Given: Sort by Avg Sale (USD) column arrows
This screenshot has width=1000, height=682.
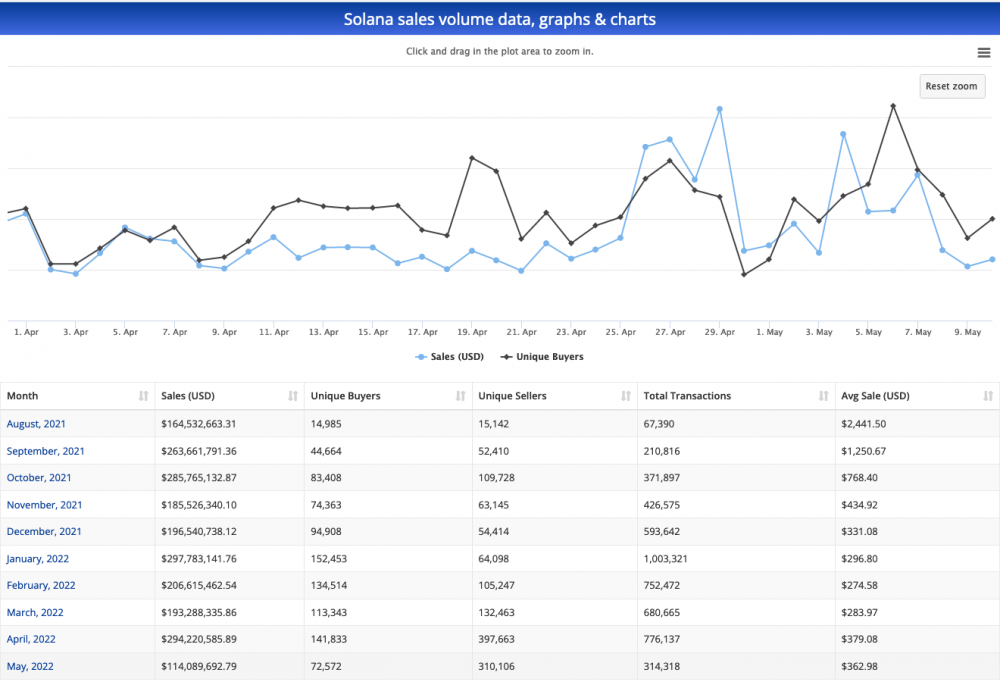Looking at the screenshot, I should (x=988, y=396).
